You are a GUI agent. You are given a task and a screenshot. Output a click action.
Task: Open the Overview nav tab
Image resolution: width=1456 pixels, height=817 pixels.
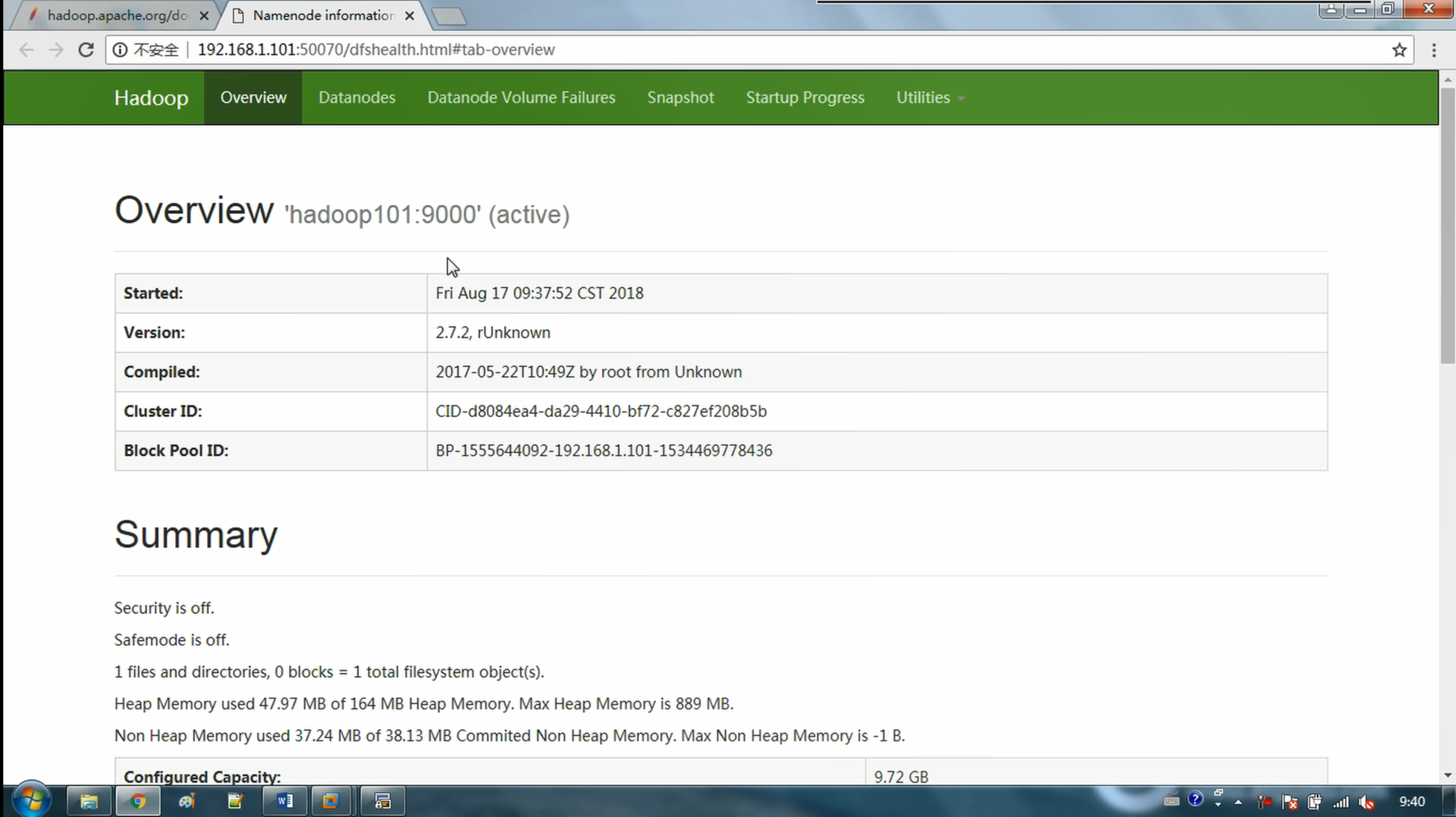coord(253,98)
